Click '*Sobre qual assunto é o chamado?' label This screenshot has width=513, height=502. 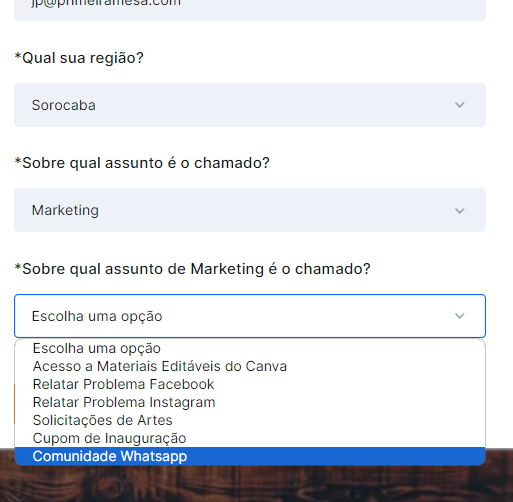coord(142,163)
